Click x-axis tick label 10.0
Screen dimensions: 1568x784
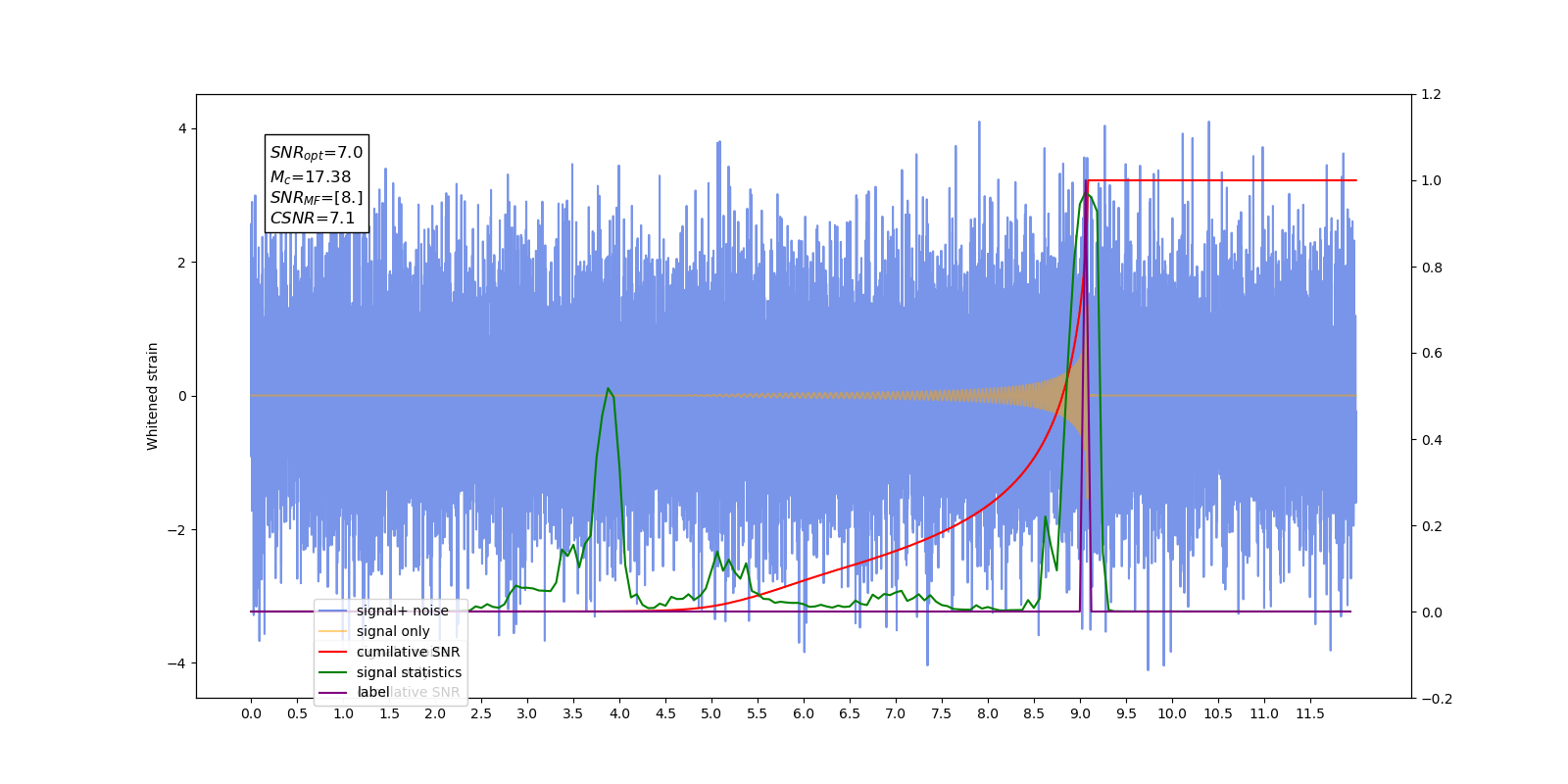1172,713
